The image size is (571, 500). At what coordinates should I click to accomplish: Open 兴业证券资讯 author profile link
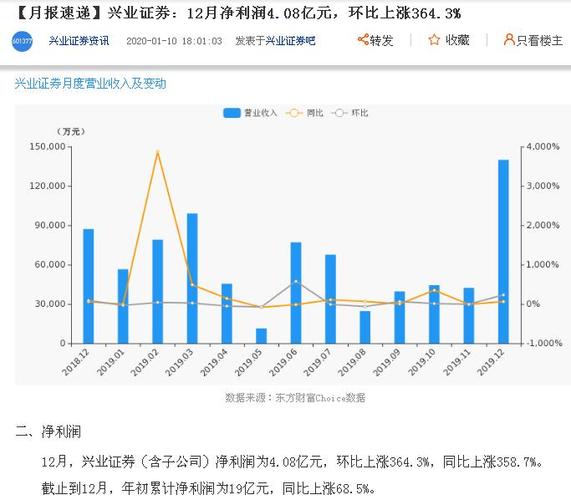click(79, 40)
